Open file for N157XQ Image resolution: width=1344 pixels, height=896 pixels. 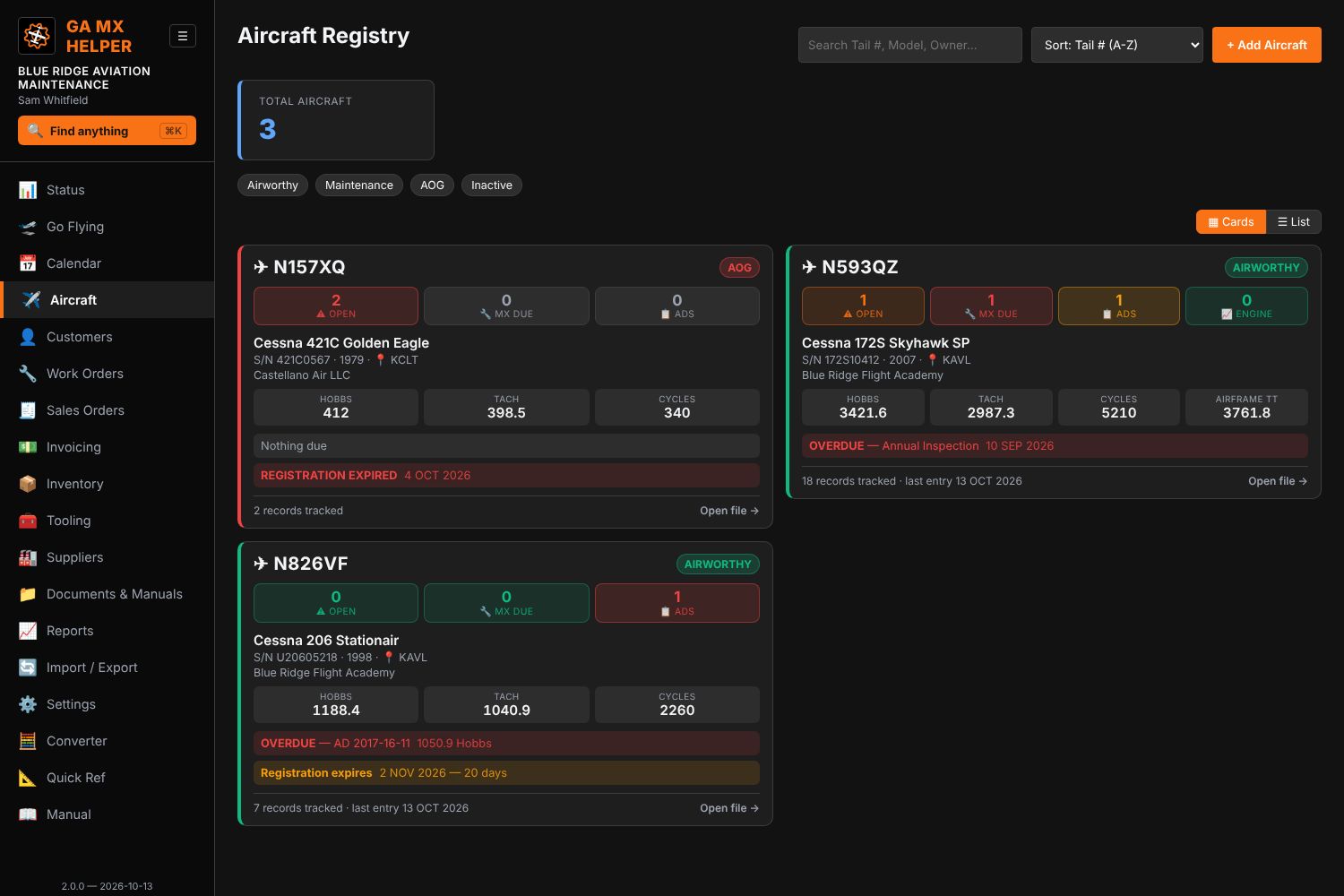coord(729,511)
